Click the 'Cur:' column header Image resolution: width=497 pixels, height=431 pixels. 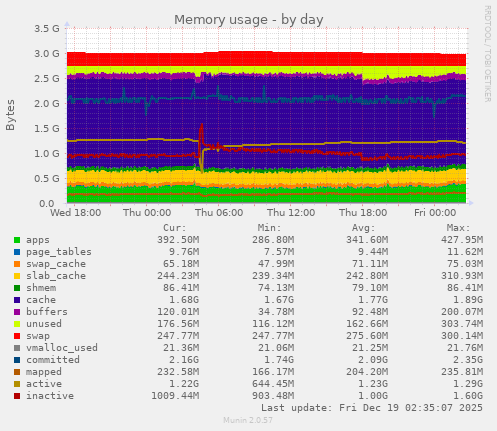coord(175,228)
